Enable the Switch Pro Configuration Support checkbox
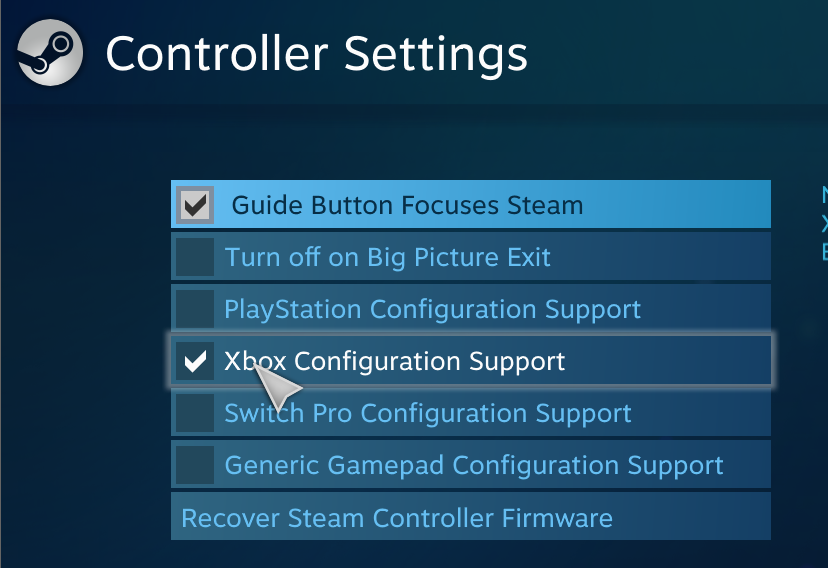Screen dimensions: 828x568 click(x=195, y=413)
